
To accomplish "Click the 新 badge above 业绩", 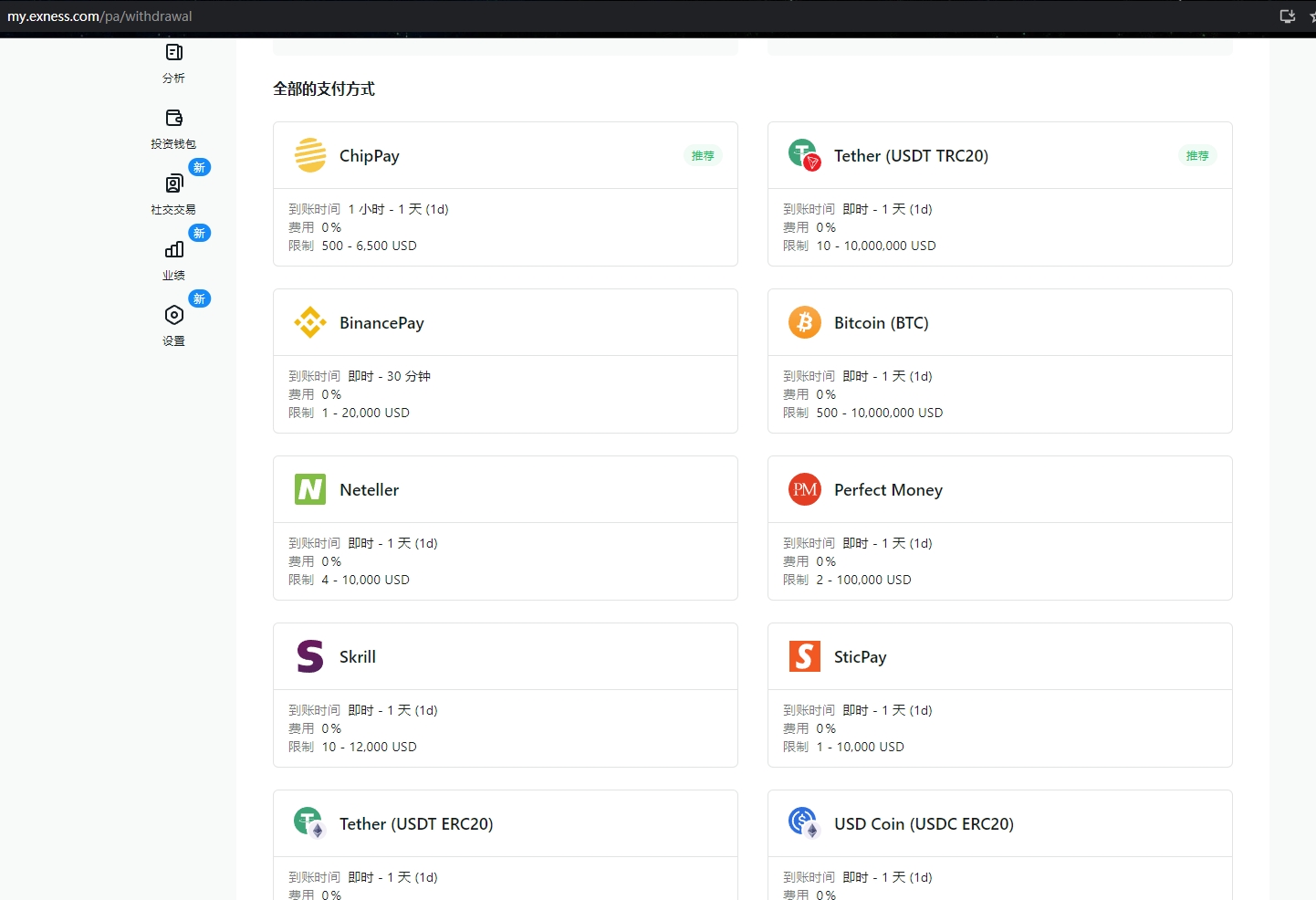I will tap(199, 233).
